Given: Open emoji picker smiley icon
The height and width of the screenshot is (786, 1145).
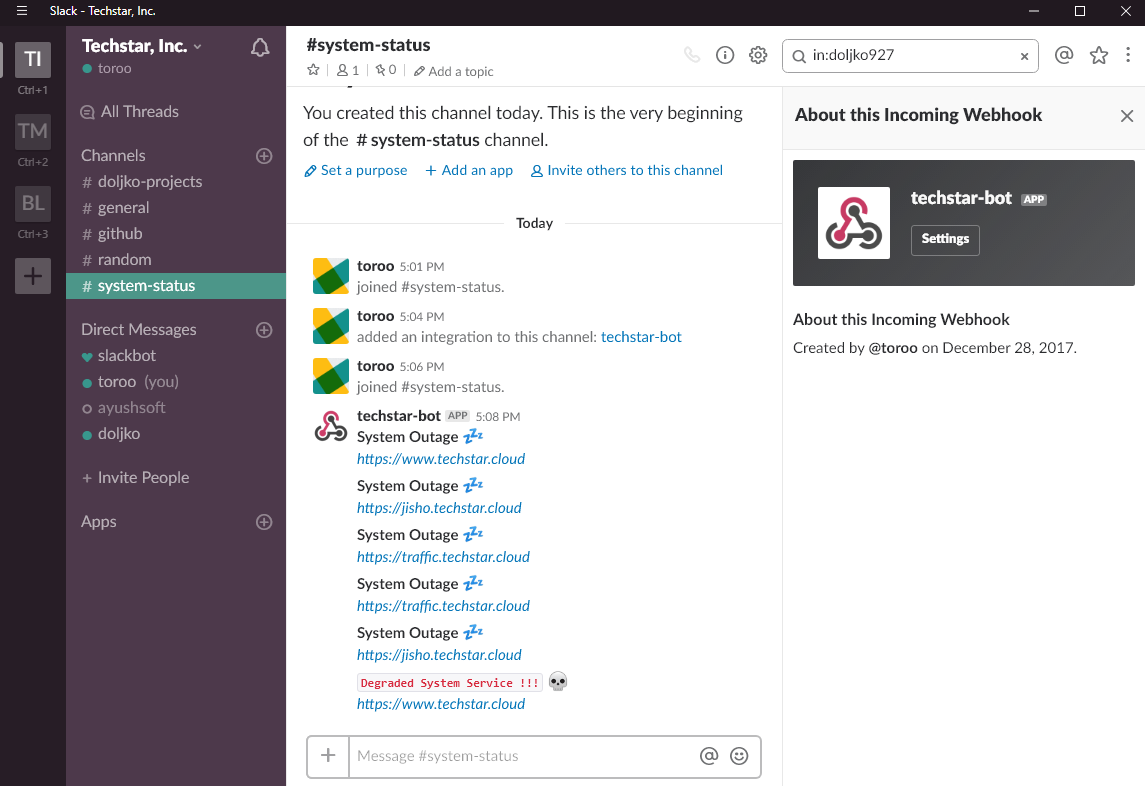Looking at the screenshot, I should tap(739, 756).
